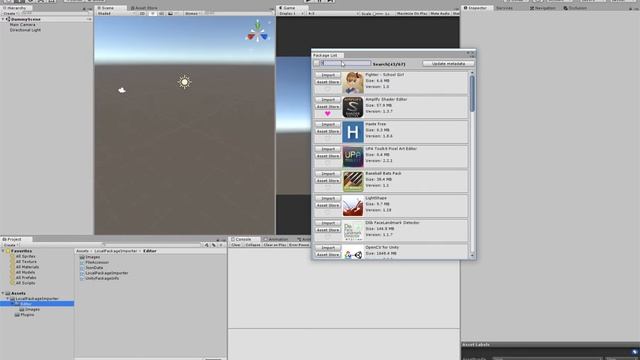This screenshot has width=640, height=360.
Task: Collapse the Favorites group in Project
Action: click(x=4, y=251)
